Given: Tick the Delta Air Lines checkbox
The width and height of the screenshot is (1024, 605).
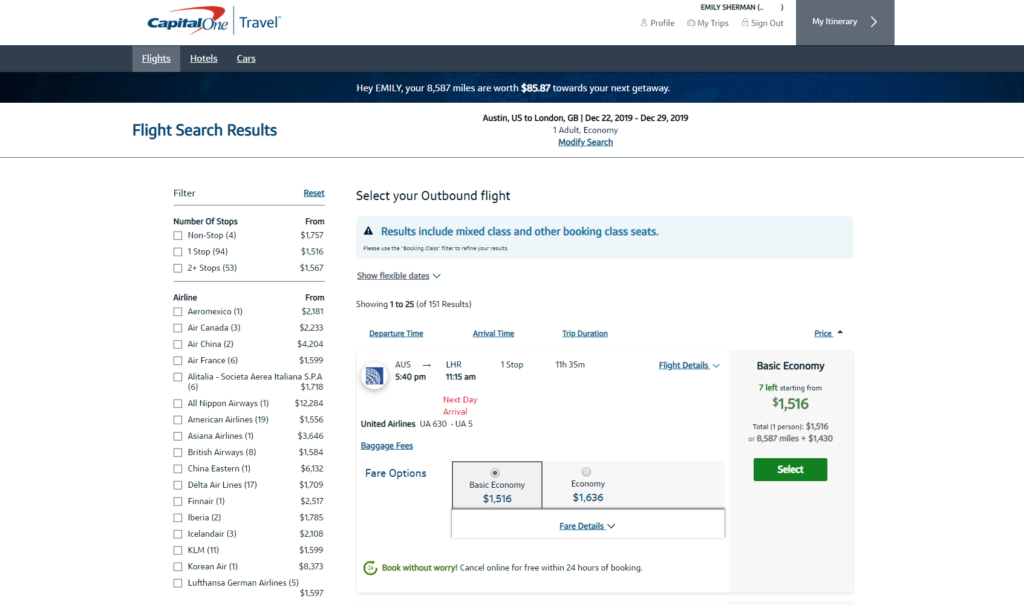Looking at the screenshot, I should tap(178, 485).
